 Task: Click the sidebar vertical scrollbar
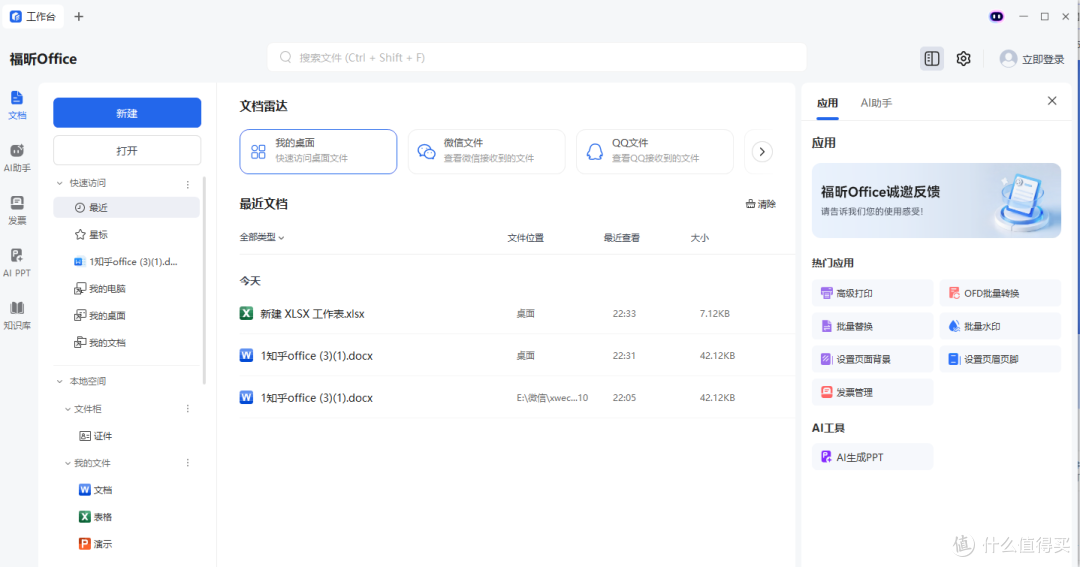204,280
